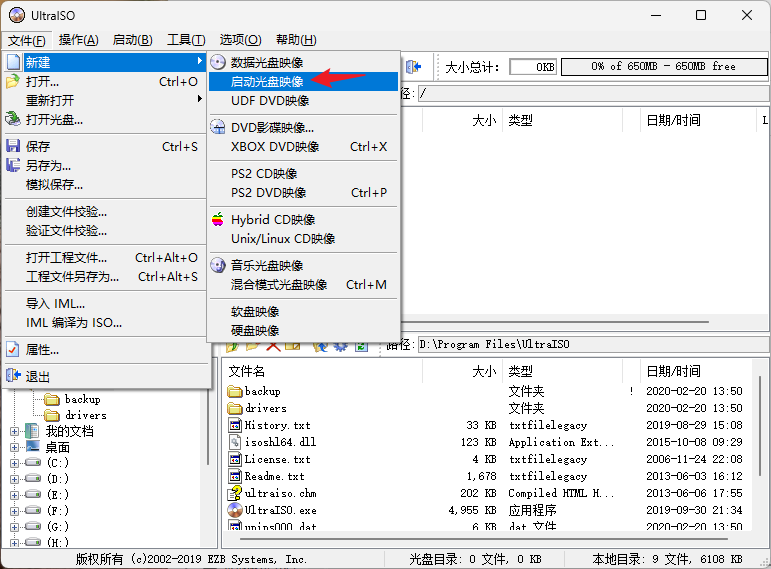771x569 pixels.
Task: Open the 帮助(H) menu
Action: click(296, 40)
